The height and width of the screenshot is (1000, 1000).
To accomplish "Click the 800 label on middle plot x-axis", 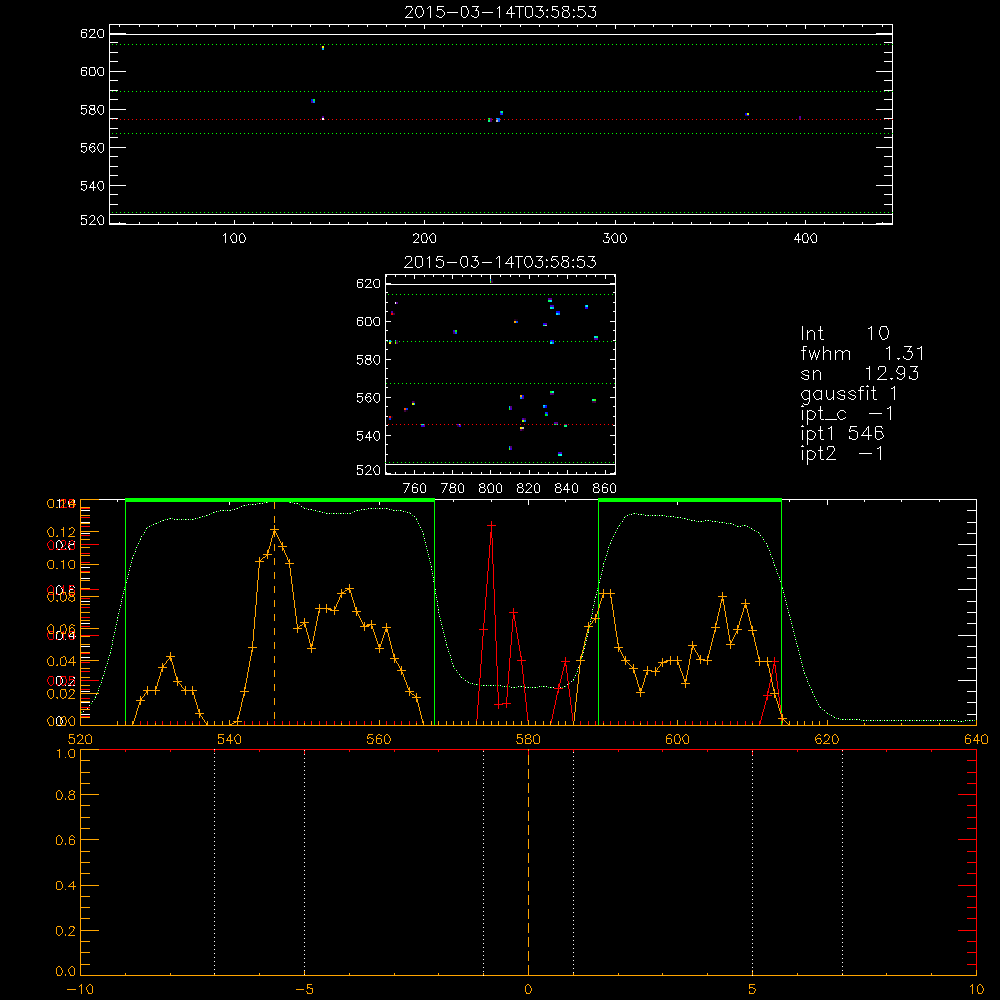I will coord(490,489).
